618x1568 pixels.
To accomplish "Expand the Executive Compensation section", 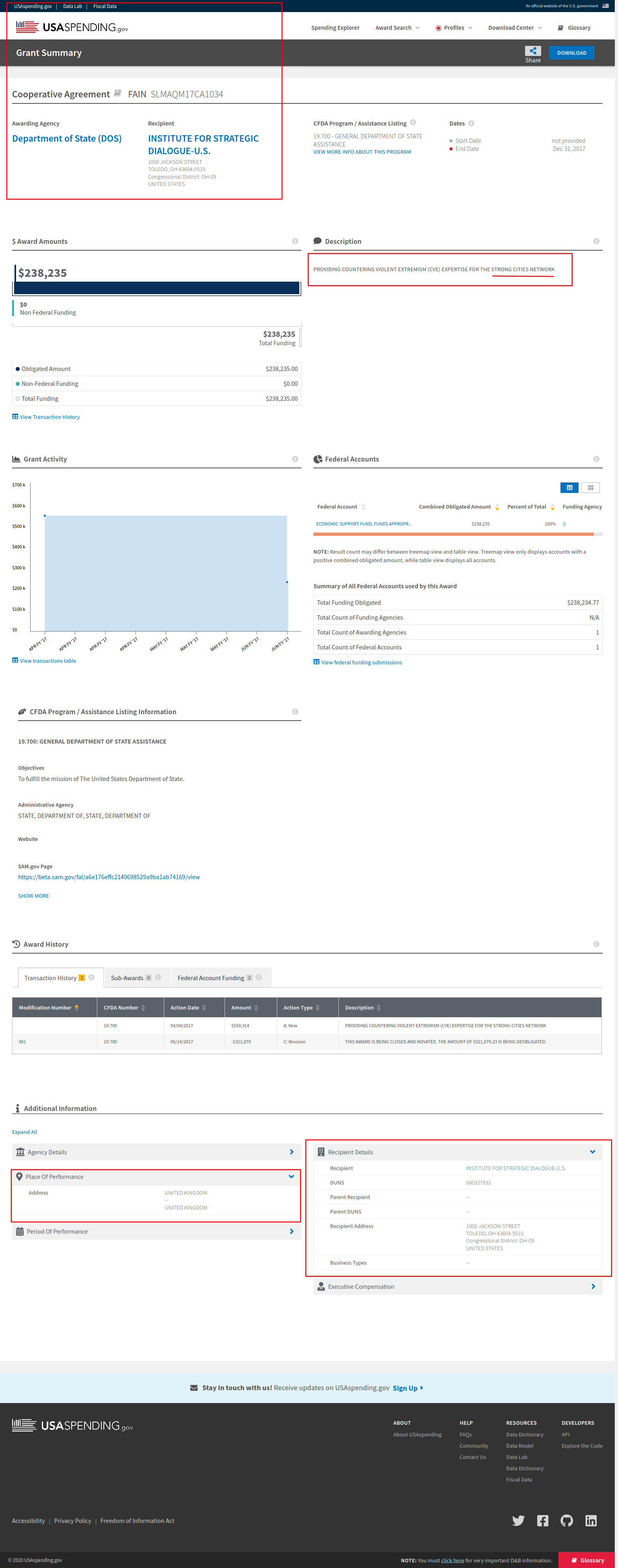I will pos(458,1286).
